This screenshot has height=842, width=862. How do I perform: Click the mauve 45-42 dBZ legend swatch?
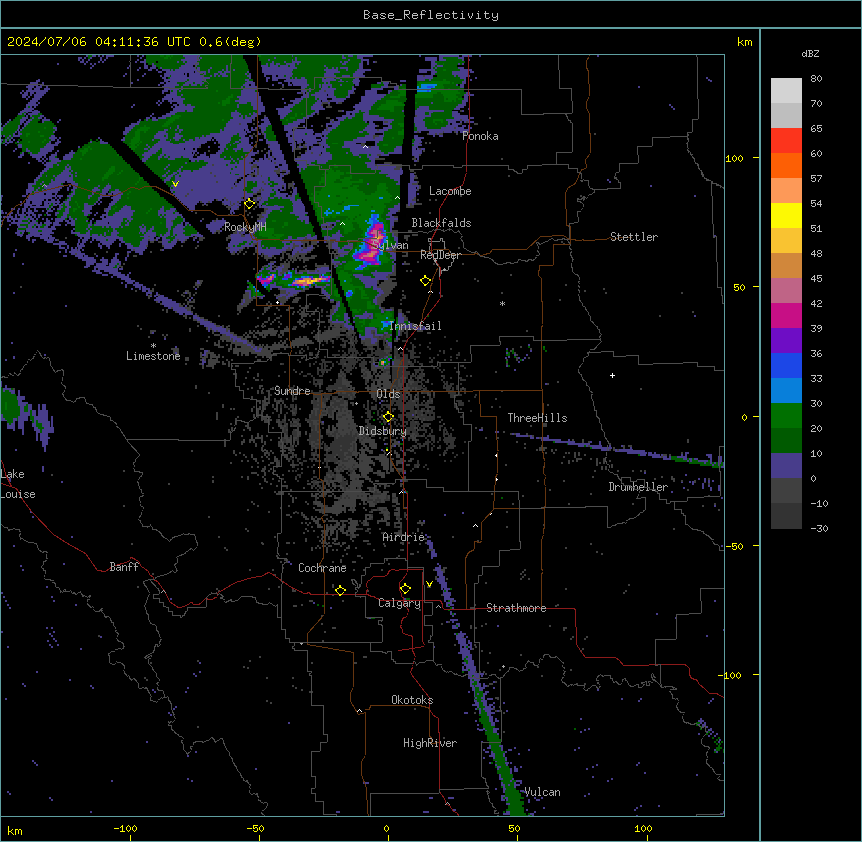pyautogui.click(x=786, y=291)
